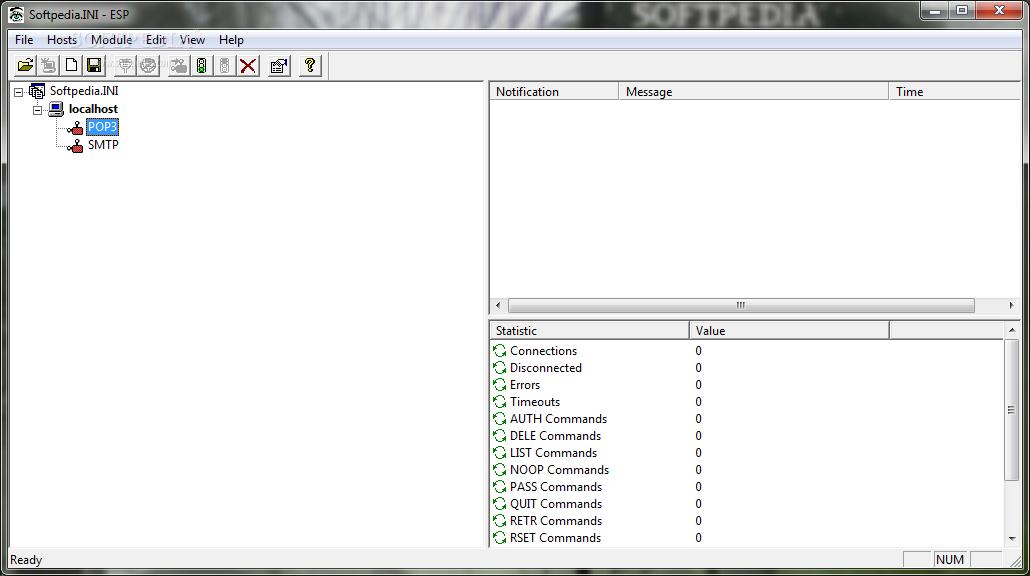Screen dimensions: 1030x576
Task: Select the SMTP module in the tree
Action: click(103, 145)
